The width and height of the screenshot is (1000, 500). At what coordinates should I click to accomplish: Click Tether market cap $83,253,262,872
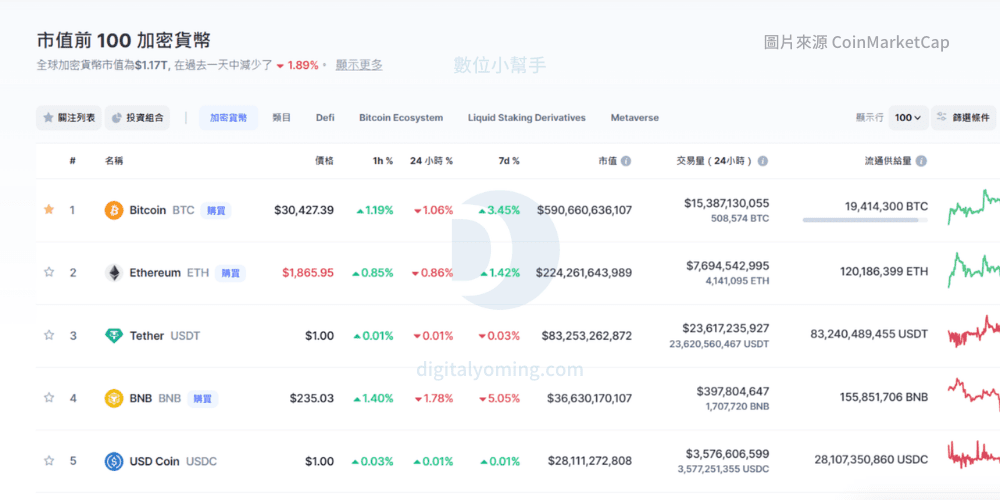[x=587, y=335]
